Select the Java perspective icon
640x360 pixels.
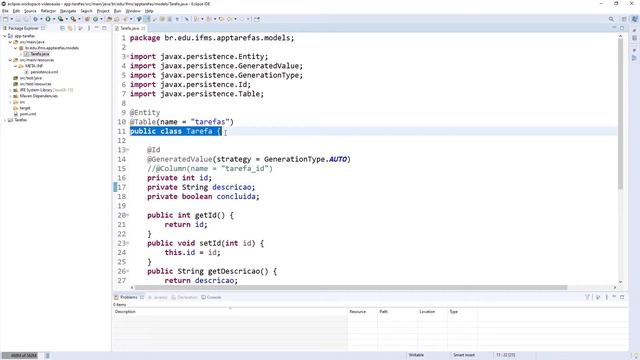(634, 19)
